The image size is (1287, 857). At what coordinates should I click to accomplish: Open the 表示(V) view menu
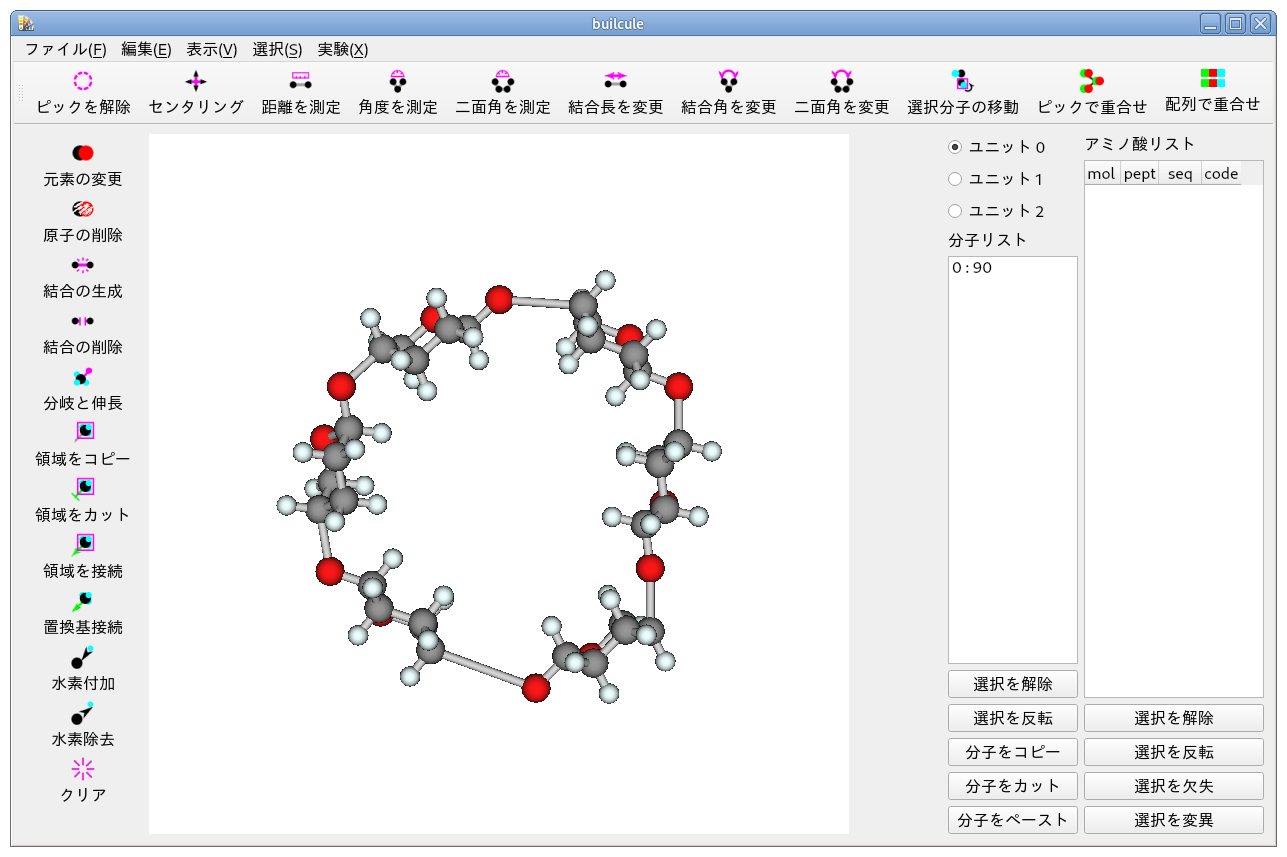click(x=212, y=49)
